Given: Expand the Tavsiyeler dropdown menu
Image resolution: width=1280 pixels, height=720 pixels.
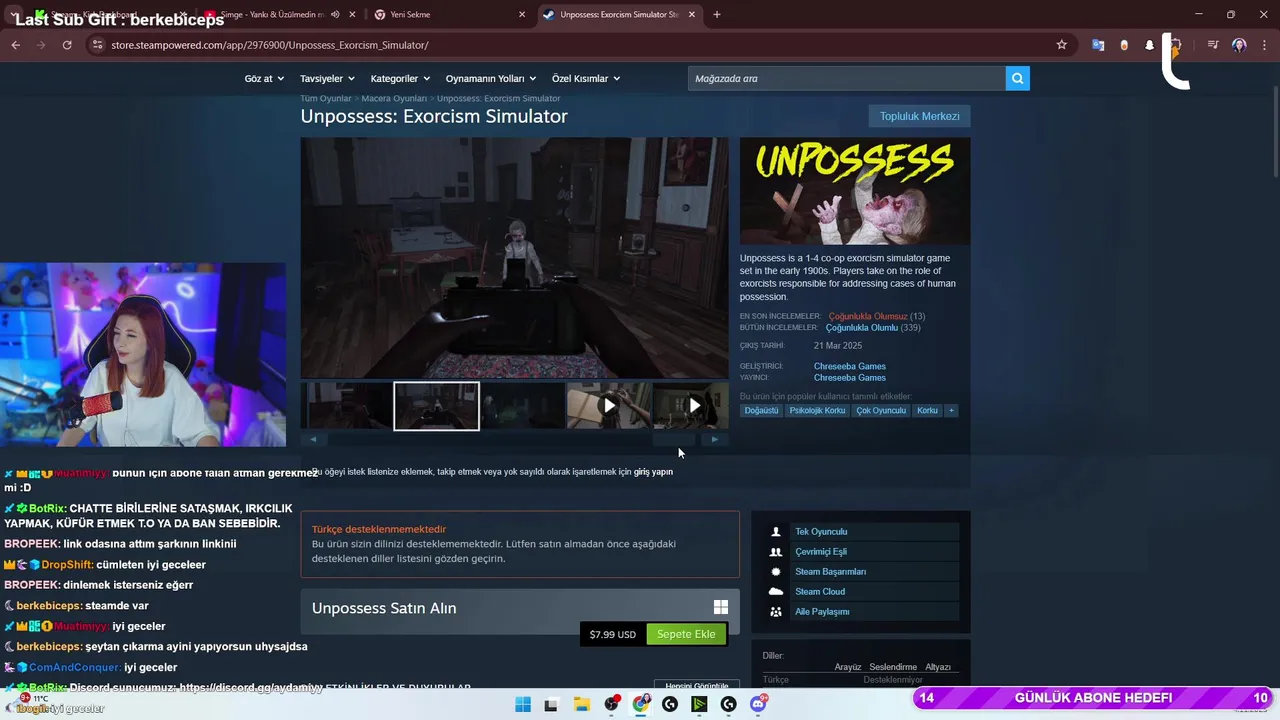Looking at the screenshot, I should 326,78.
